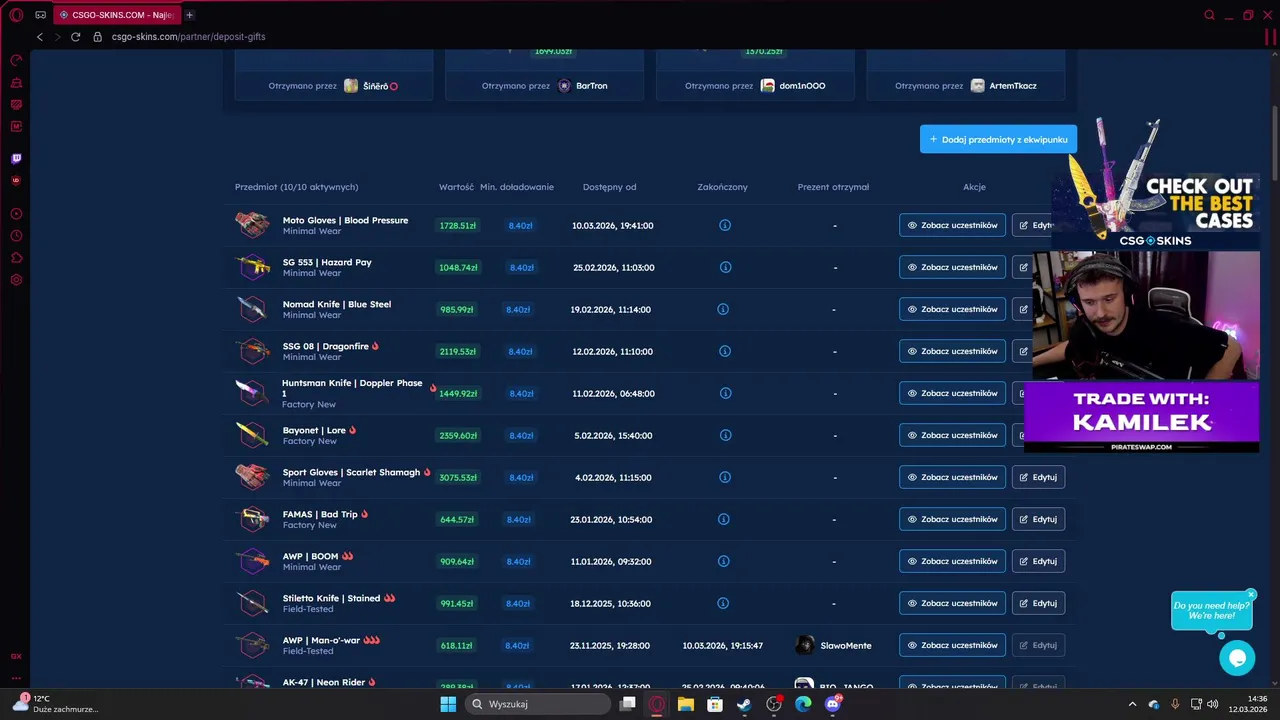Edit the FAMAS Bad Trip gift

click(1038, 519)
